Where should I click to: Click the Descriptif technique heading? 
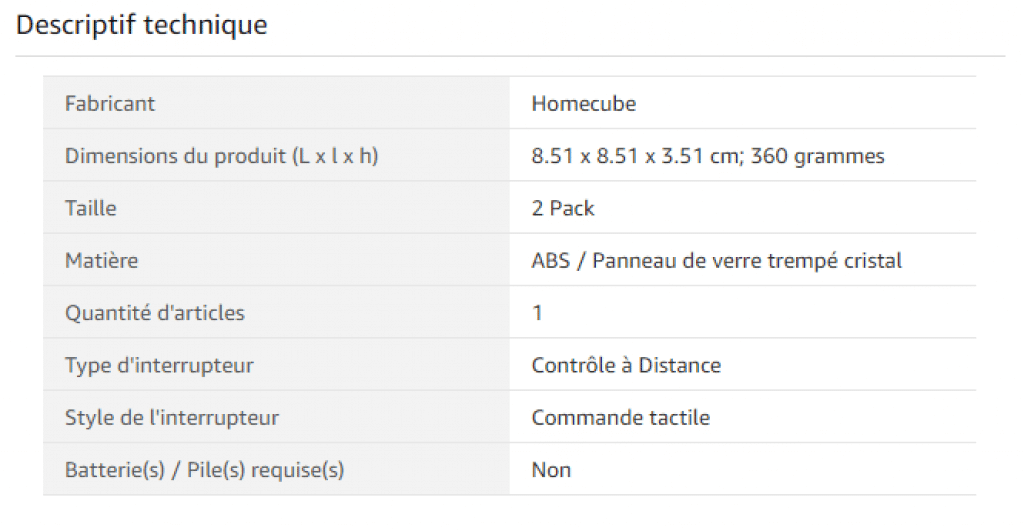(142, 25)
